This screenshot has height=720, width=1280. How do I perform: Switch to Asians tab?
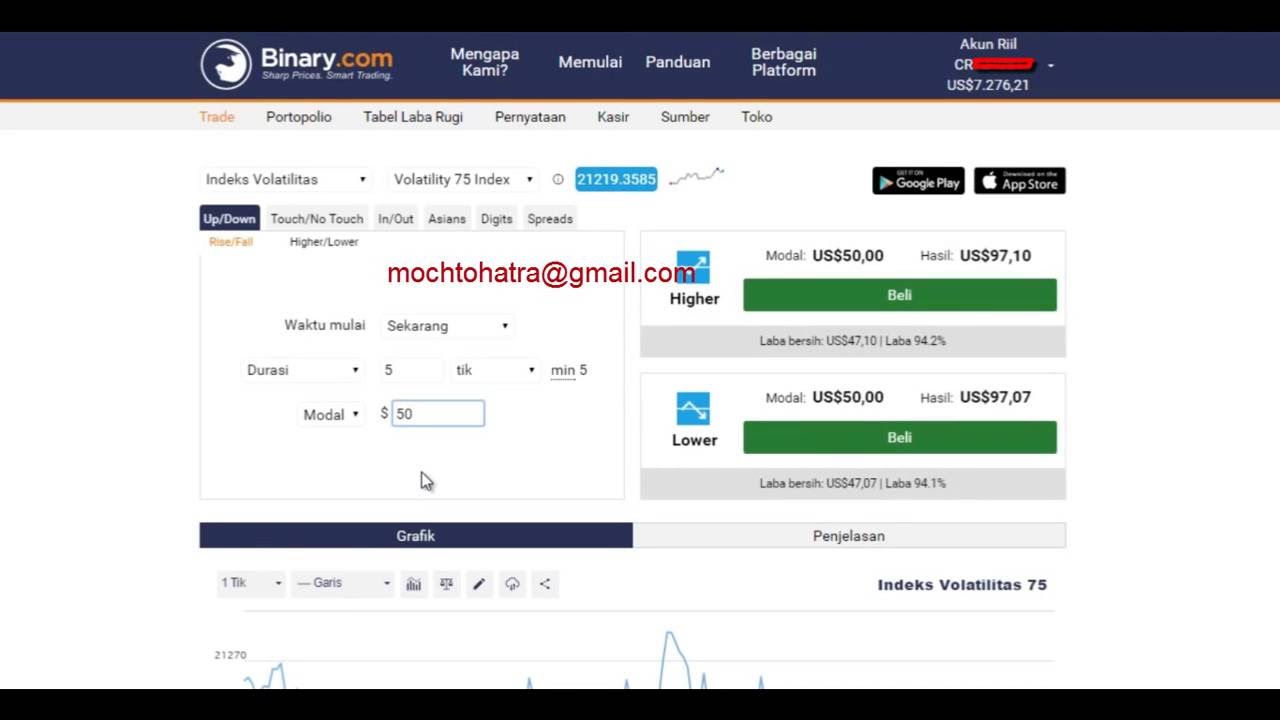pyautogui.click(x=447, y=219)
